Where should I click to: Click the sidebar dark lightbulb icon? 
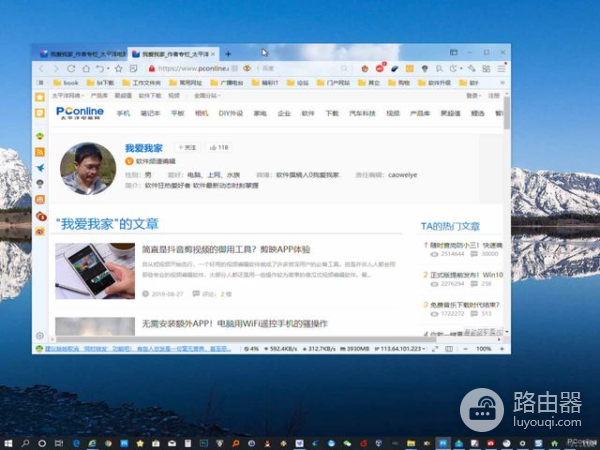pos(40,184)
